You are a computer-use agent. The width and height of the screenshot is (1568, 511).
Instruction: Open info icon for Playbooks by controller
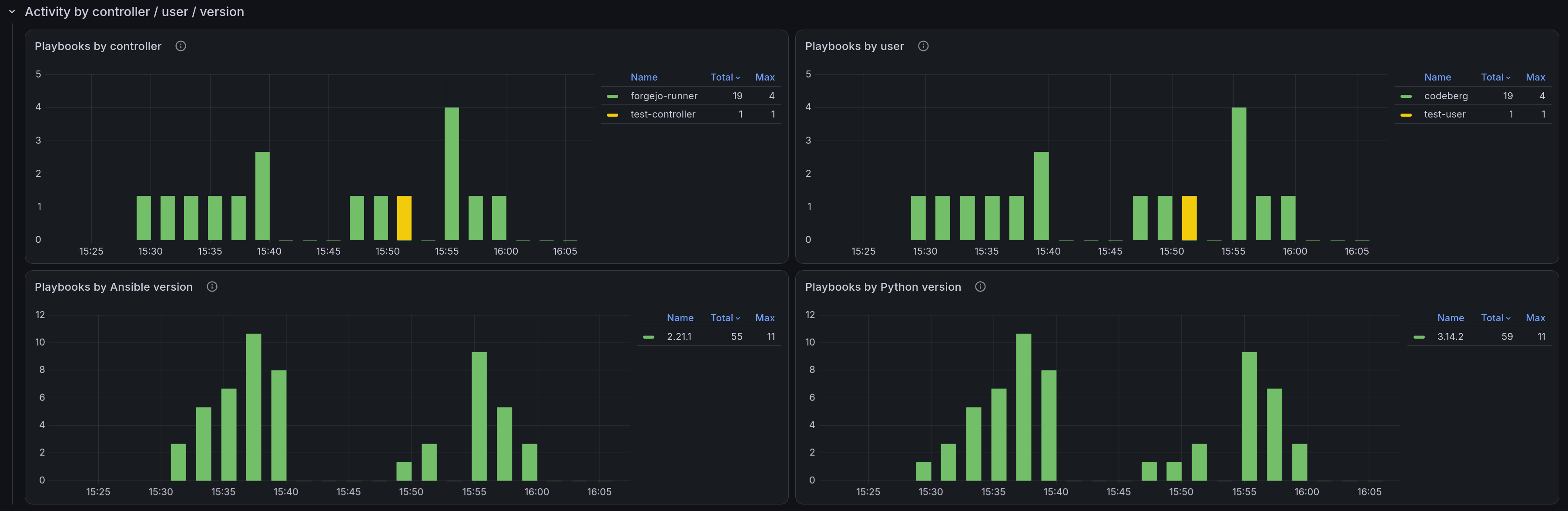pos(181,46)
